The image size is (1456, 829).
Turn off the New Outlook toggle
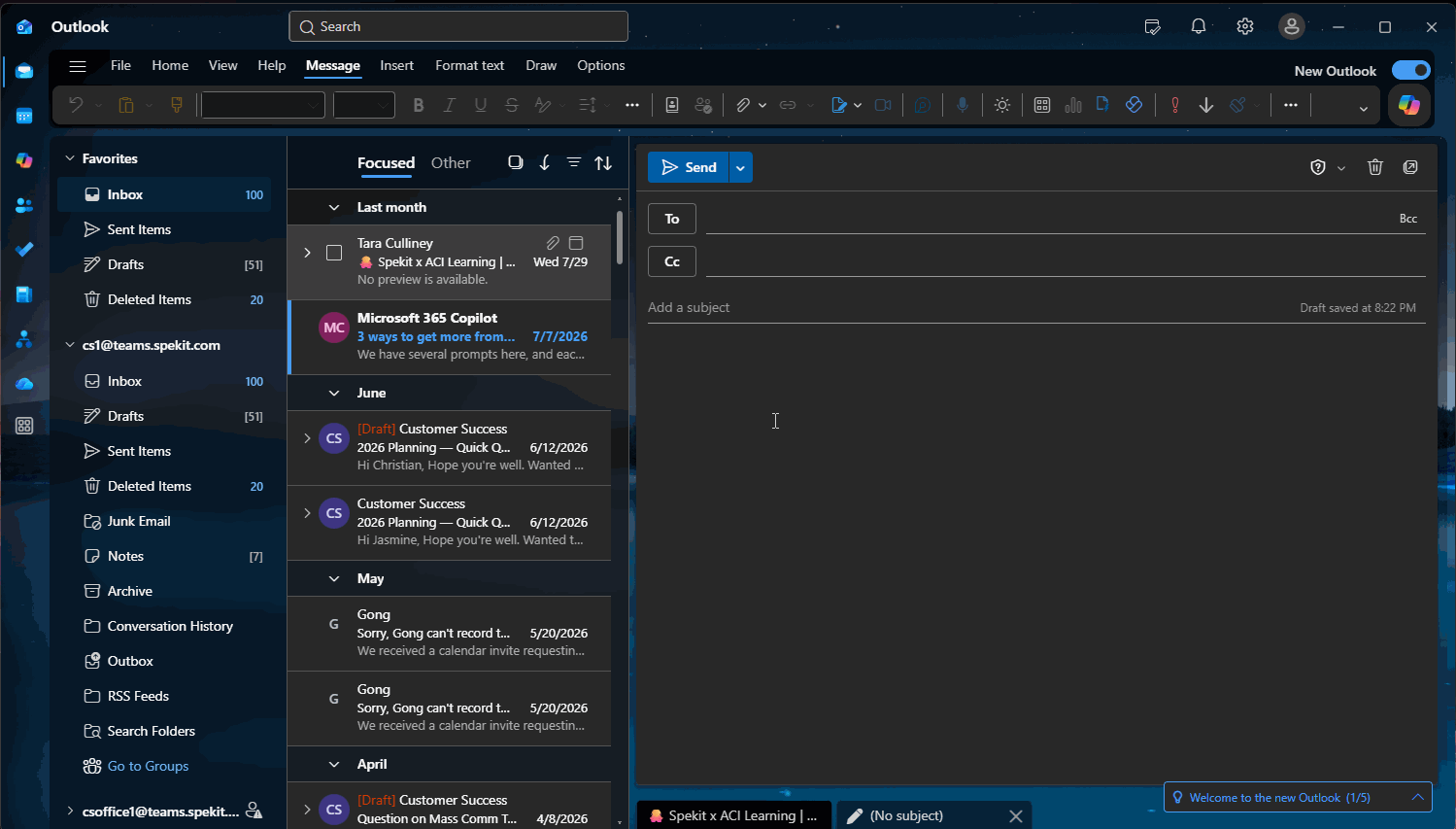(1410, 70)
